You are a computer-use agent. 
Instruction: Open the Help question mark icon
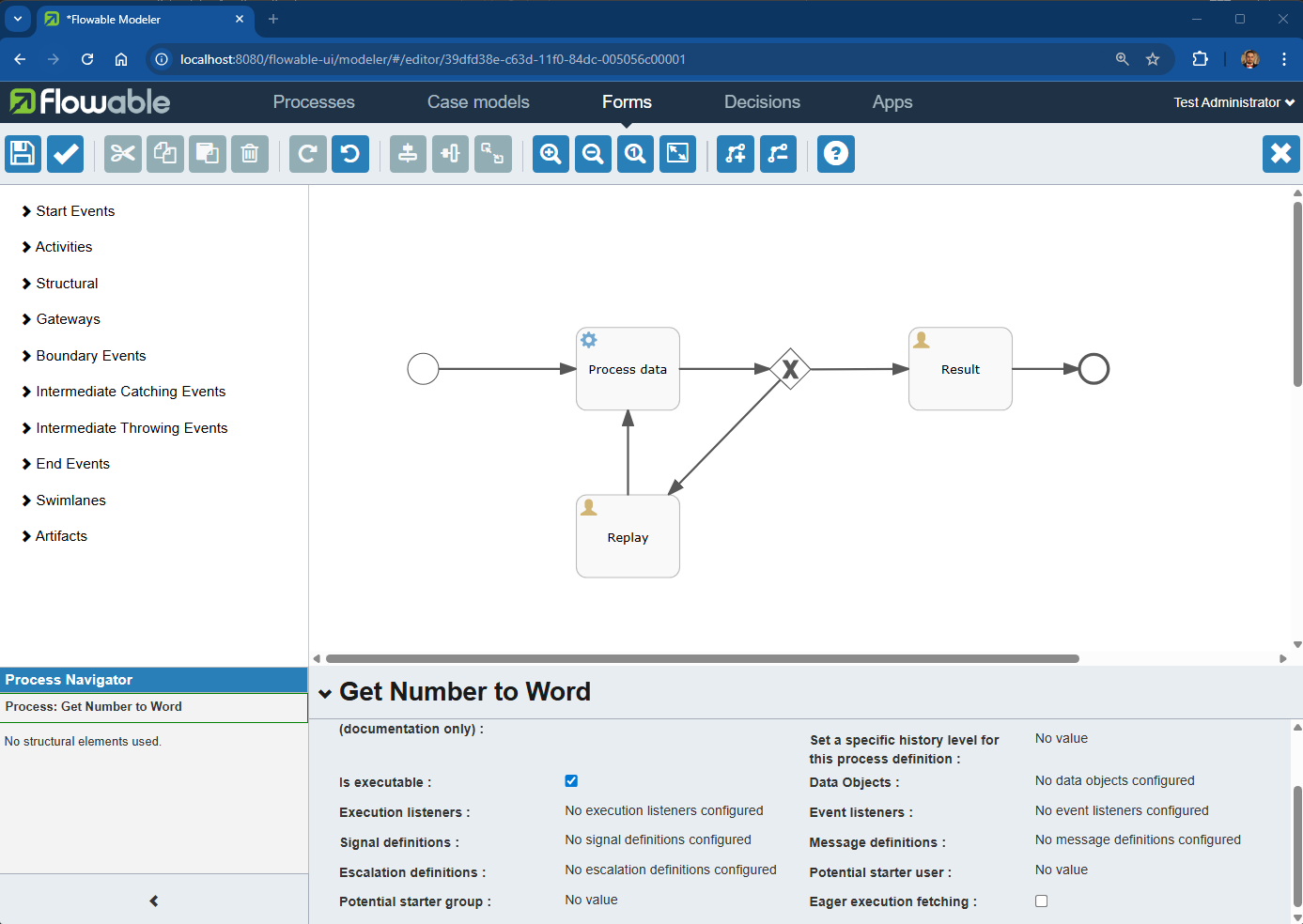835,154
